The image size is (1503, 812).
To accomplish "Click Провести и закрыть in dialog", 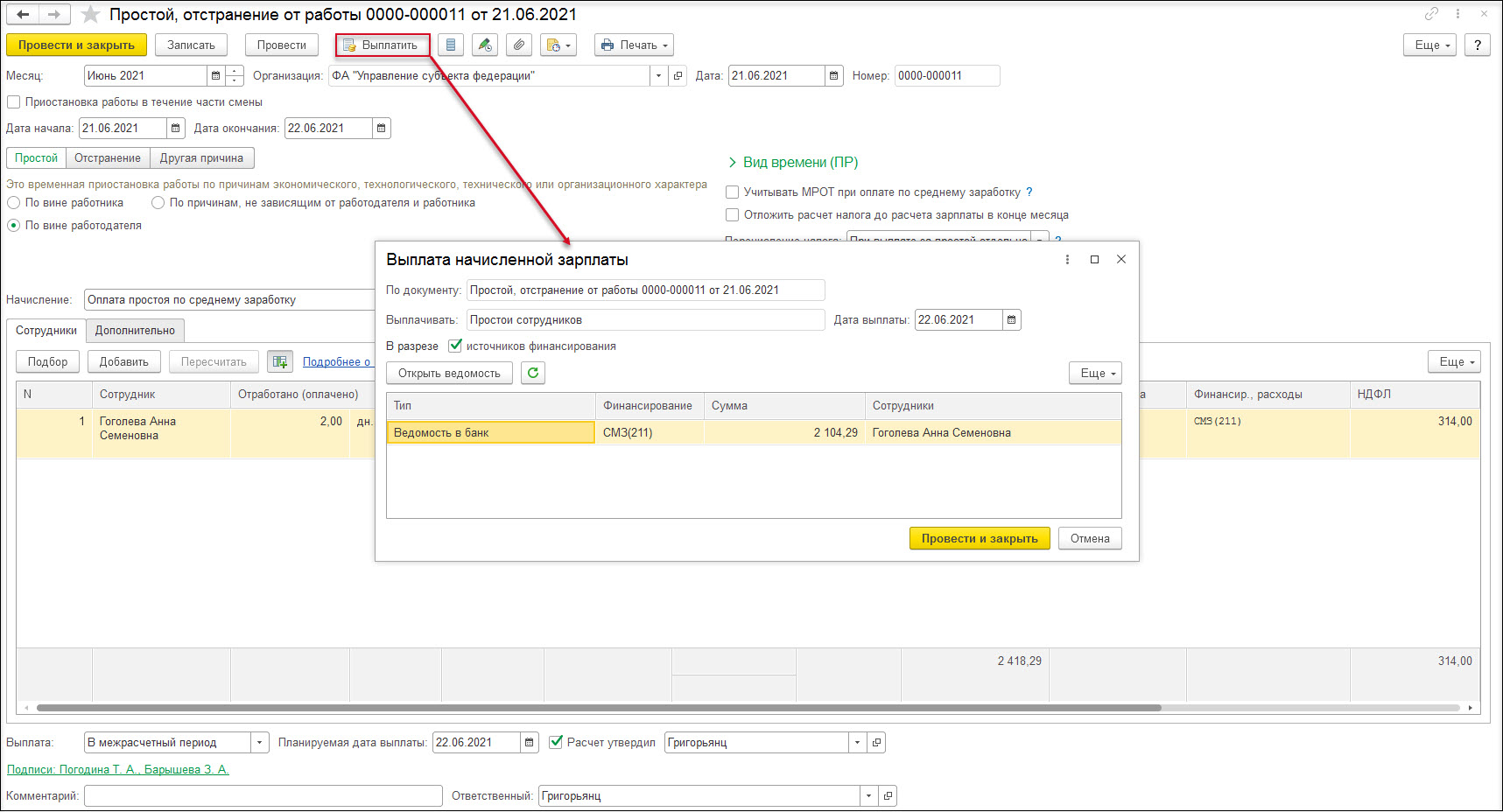I will (980, 539).
